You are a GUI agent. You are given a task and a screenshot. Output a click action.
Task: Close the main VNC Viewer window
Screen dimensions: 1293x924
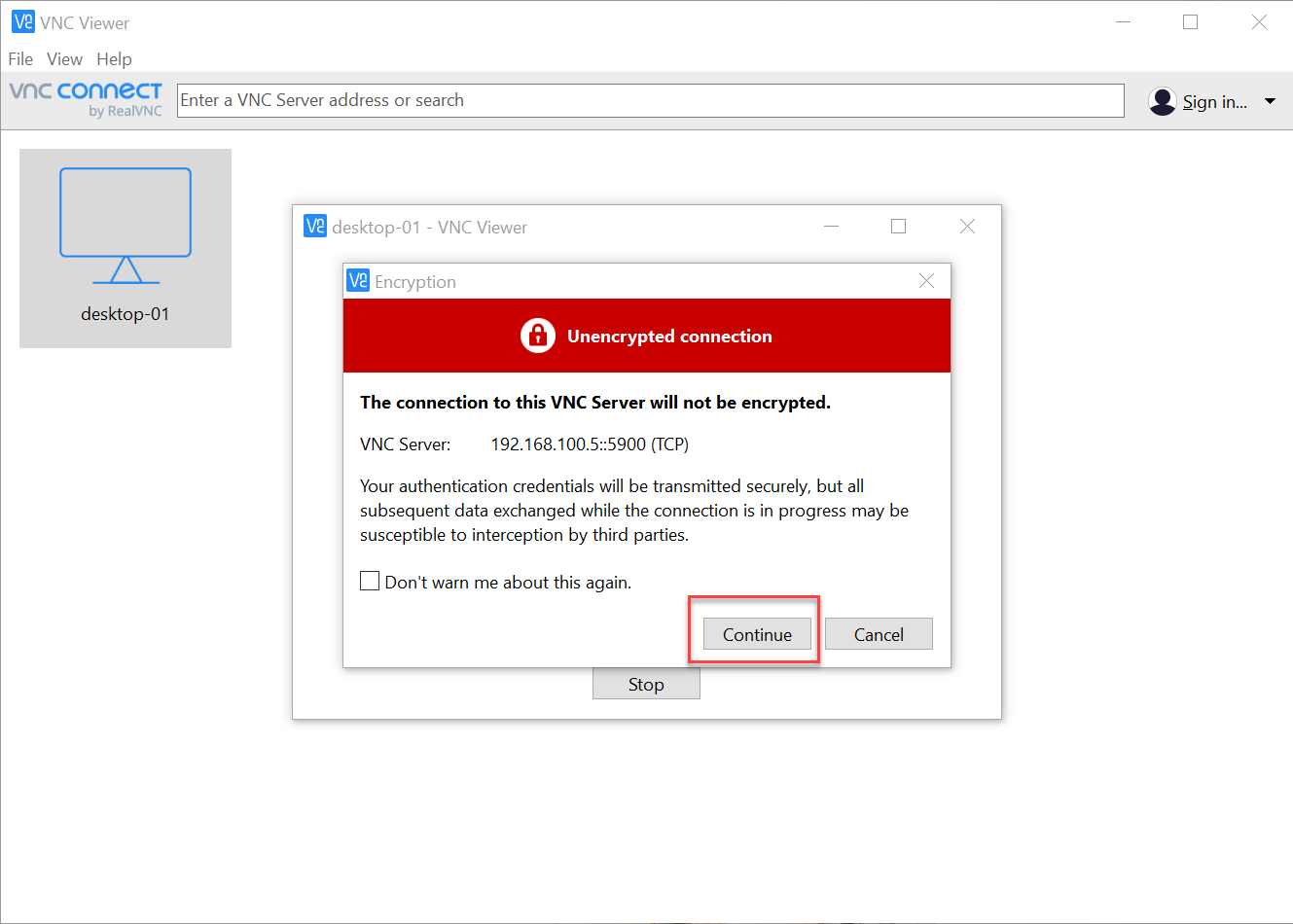(1259, 22)
